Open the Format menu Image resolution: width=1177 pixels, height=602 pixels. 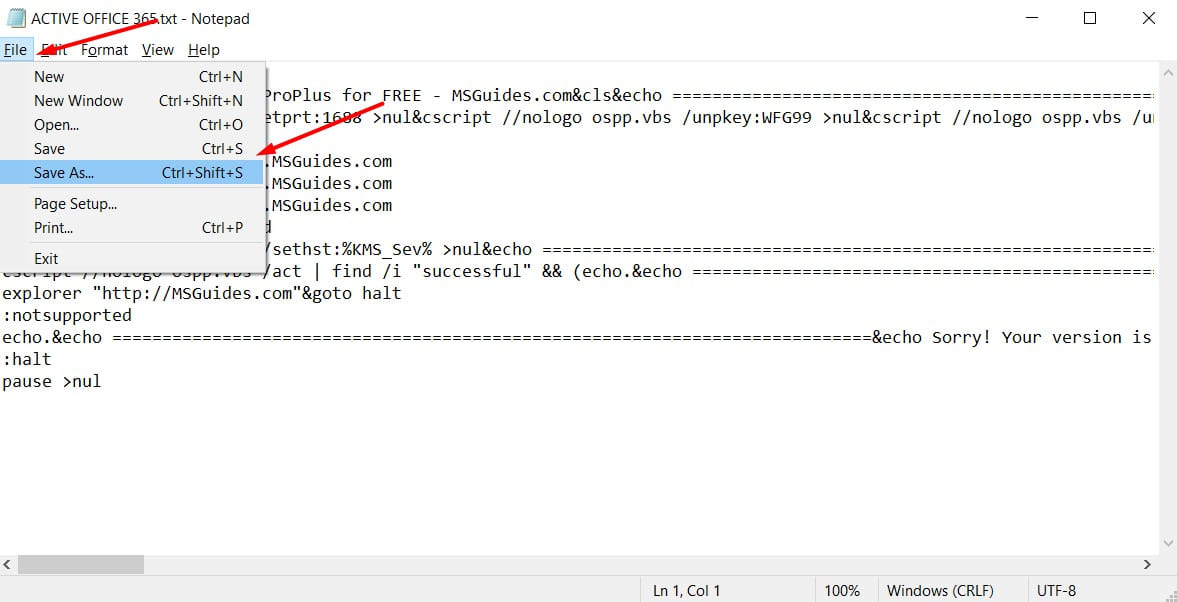point(104,50)
